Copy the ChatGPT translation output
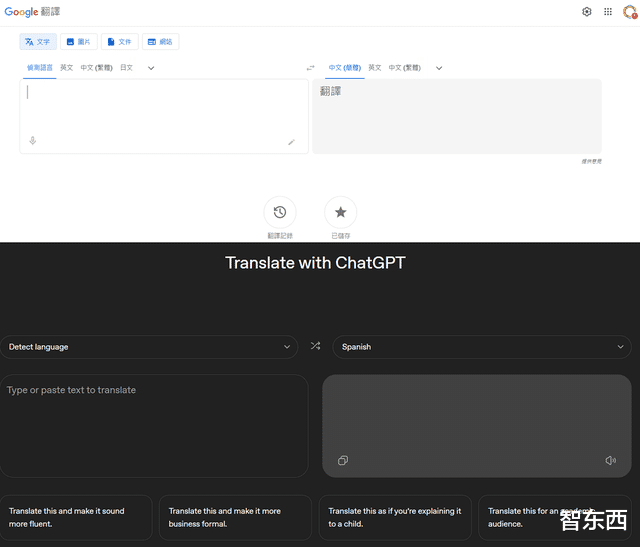Screen dimensions: 640x547 (343, 460)
